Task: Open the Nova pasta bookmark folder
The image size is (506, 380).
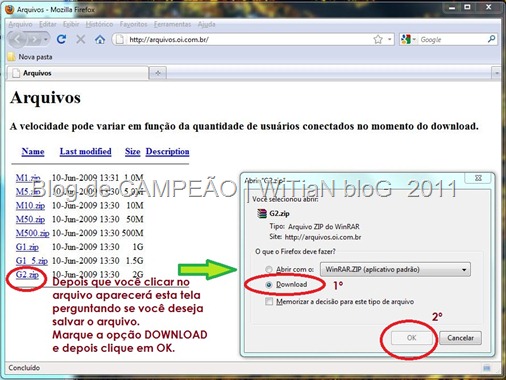Action: tap(30, 57)
